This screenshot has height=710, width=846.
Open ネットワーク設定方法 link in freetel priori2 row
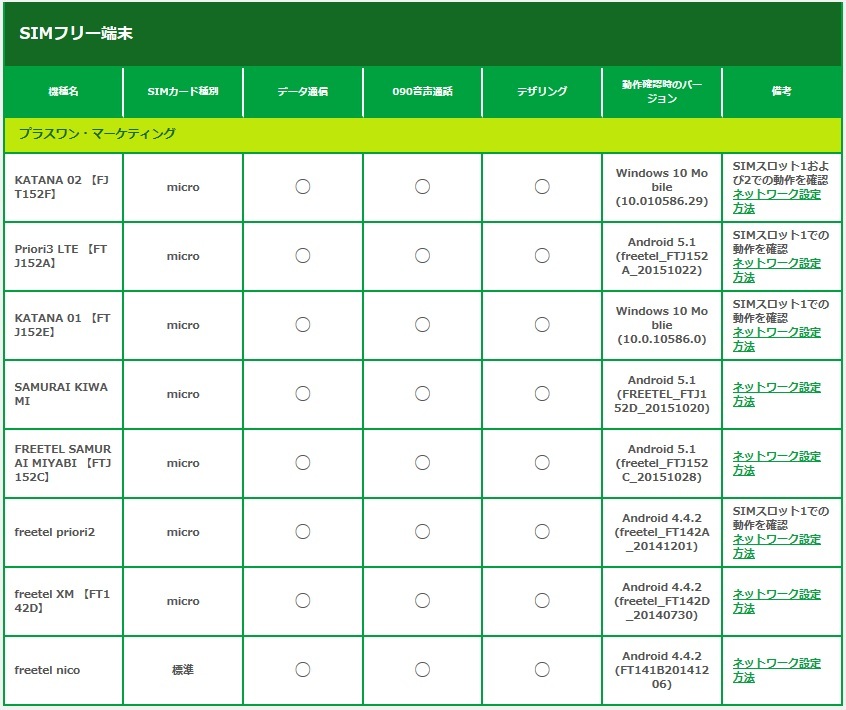pos(776,547)
